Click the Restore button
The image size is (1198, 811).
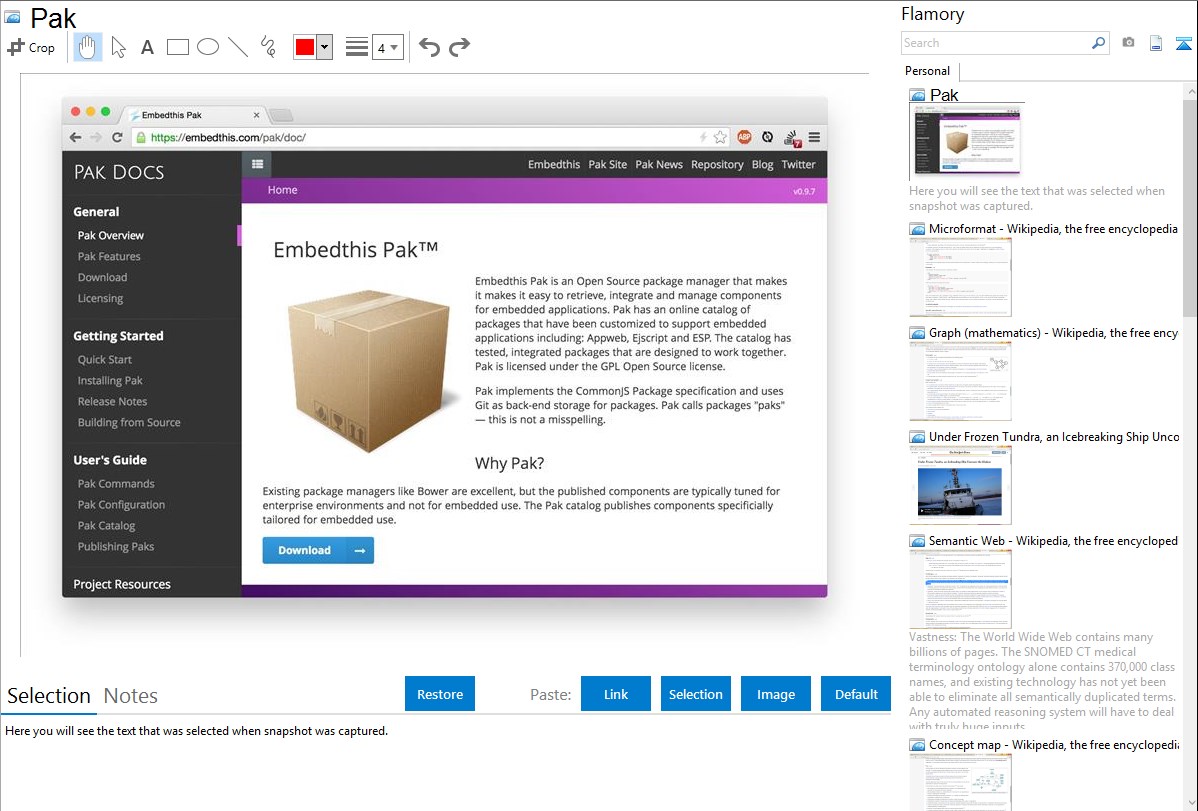pyautogui.click(x=440, y=694)
